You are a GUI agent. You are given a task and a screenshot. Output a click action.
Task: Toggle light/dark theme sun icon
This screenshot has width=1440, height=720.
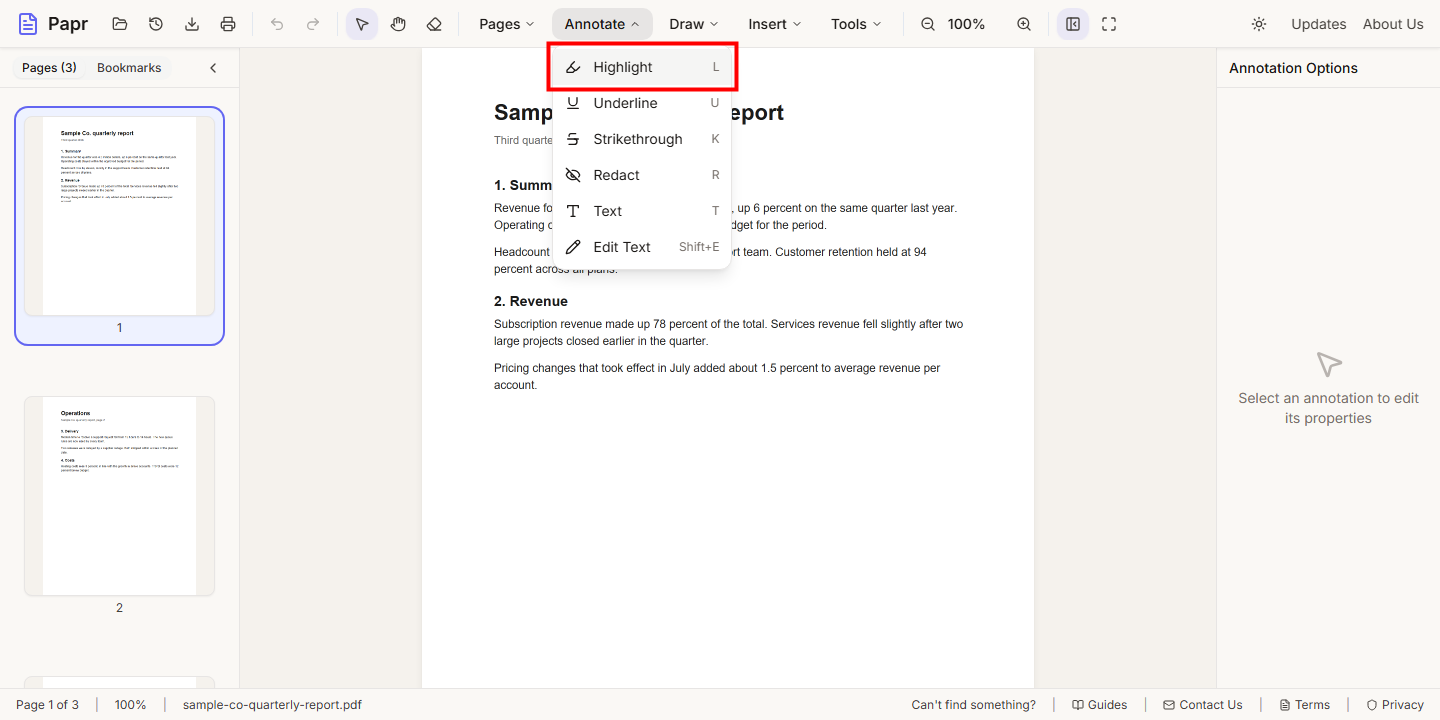coord(1259,24)
